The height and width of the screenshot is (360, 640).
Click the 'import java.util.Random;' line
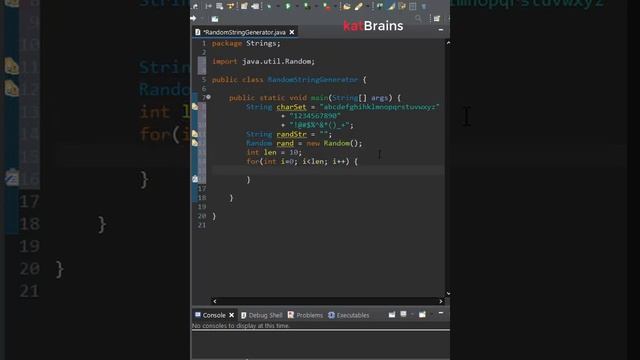point(263,61)
